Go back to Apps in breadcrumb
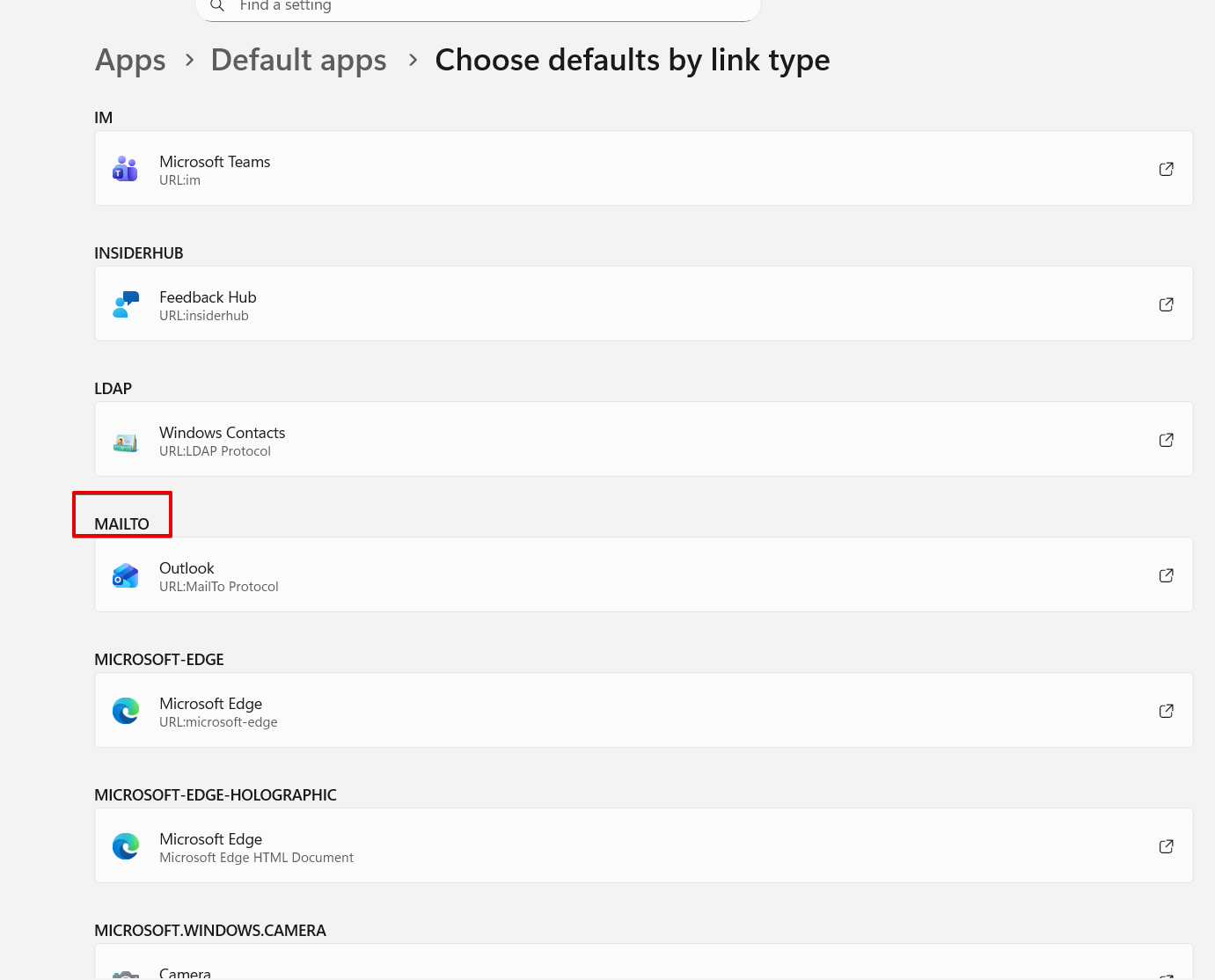This screenshot has width=1215, height=980. click(130, 61)
